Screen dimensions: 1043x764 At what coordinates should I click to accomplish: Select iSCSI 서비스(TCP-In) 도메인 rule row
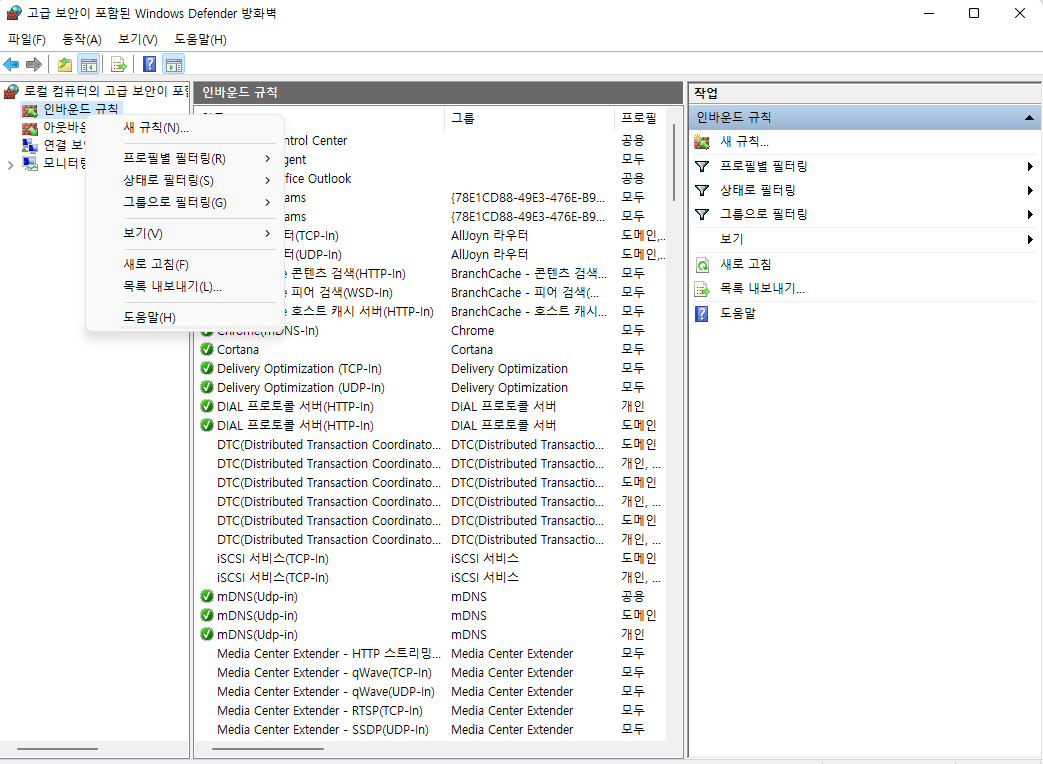tap(432, 559)
